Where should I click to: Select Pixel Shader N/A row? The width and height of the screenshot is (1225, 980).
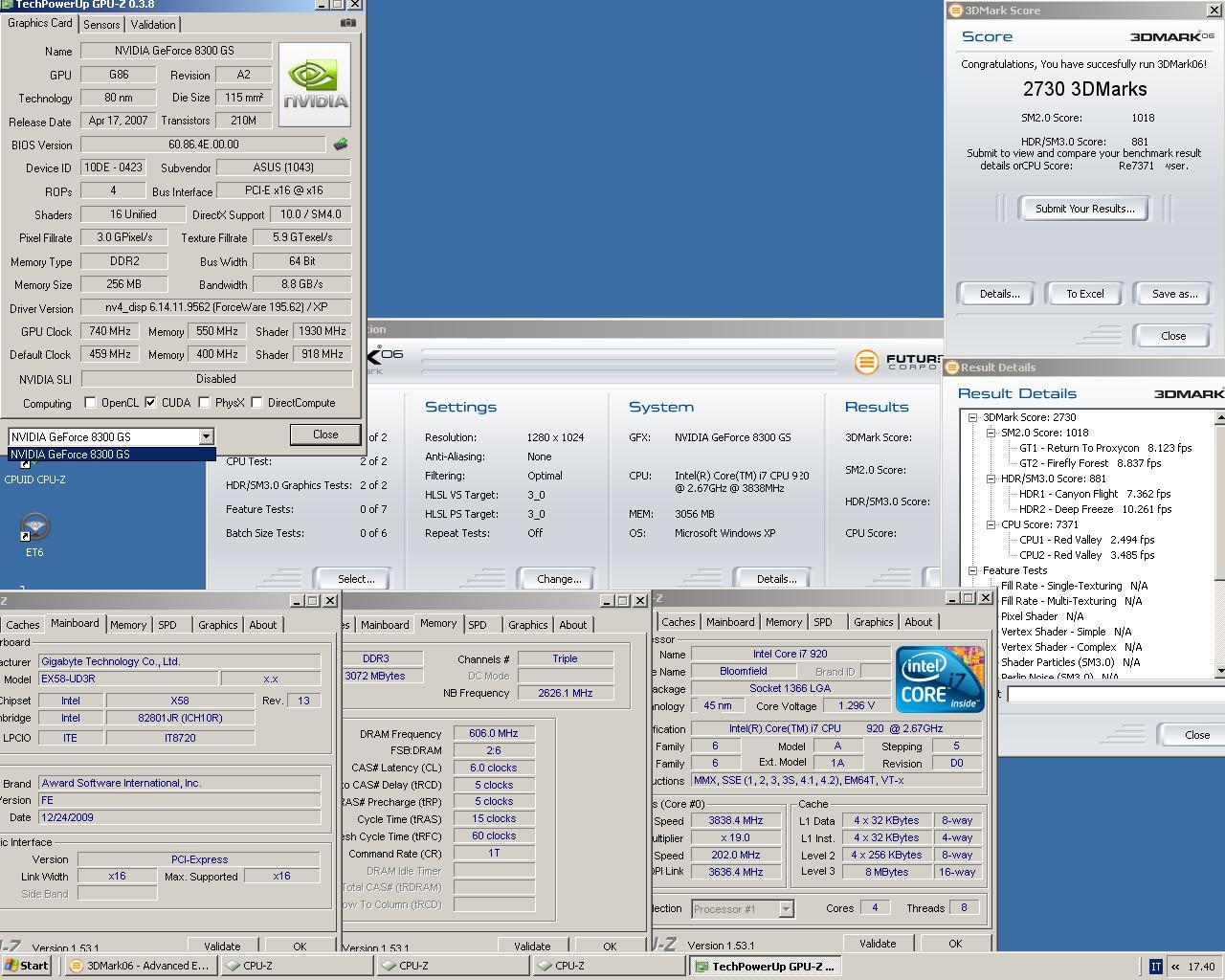pyautogui.click(x=1042, y=616)
